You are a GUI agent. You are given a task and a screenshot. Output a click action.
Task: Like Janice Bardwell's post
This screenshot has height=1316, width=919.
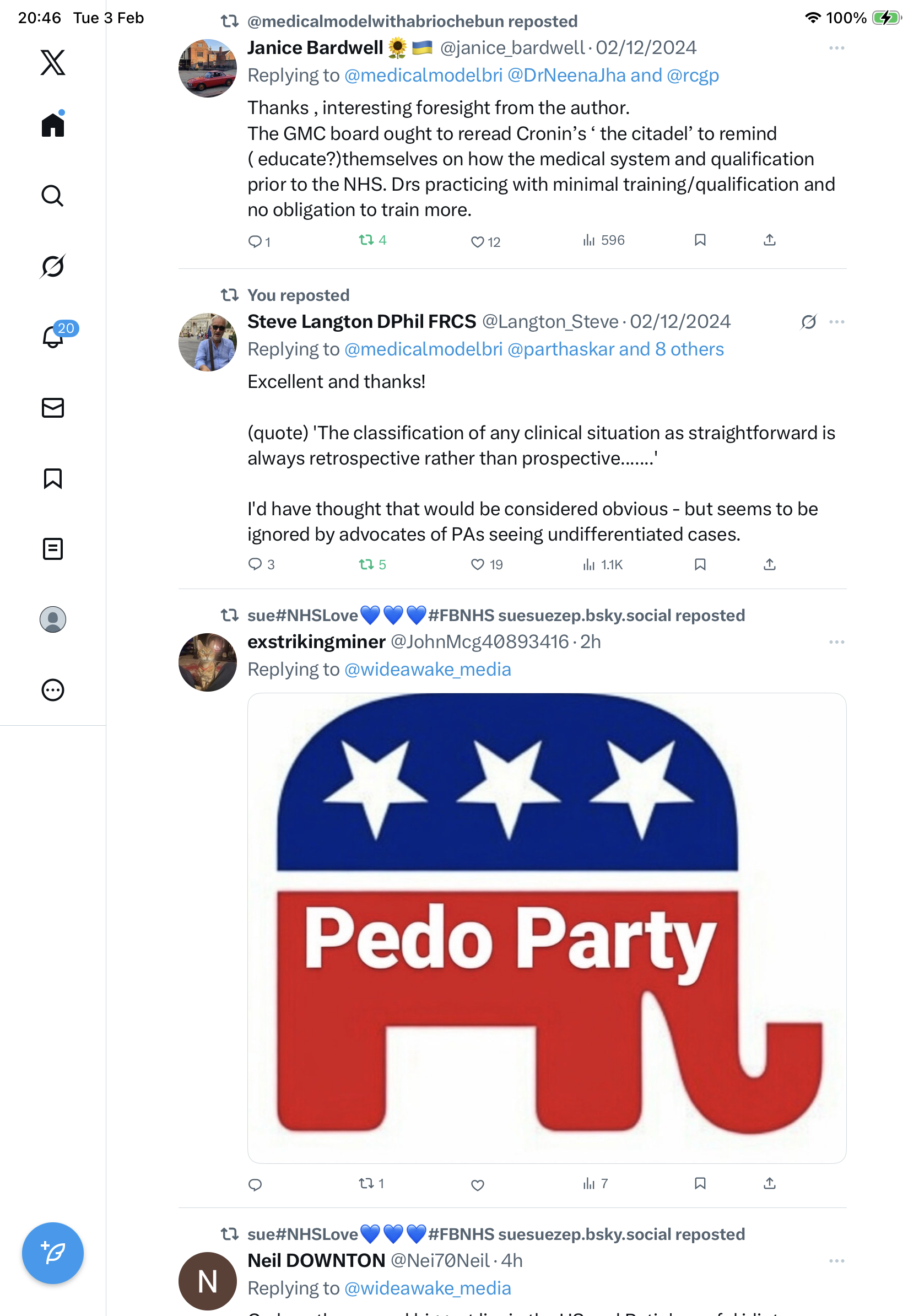(477, 241)
